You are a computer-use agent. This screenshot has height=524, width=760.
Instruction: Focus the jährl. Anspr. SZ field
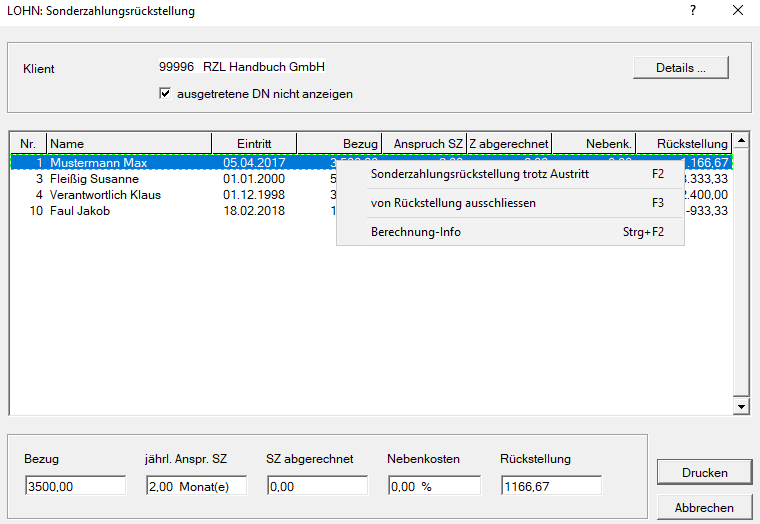coord(196,486)
